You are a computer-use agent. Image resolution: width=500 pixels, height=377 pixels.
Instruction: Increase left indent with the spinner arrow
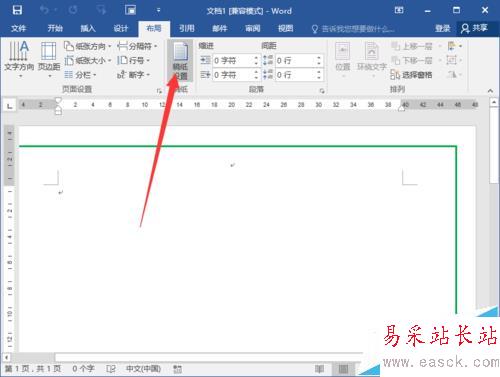256,58
